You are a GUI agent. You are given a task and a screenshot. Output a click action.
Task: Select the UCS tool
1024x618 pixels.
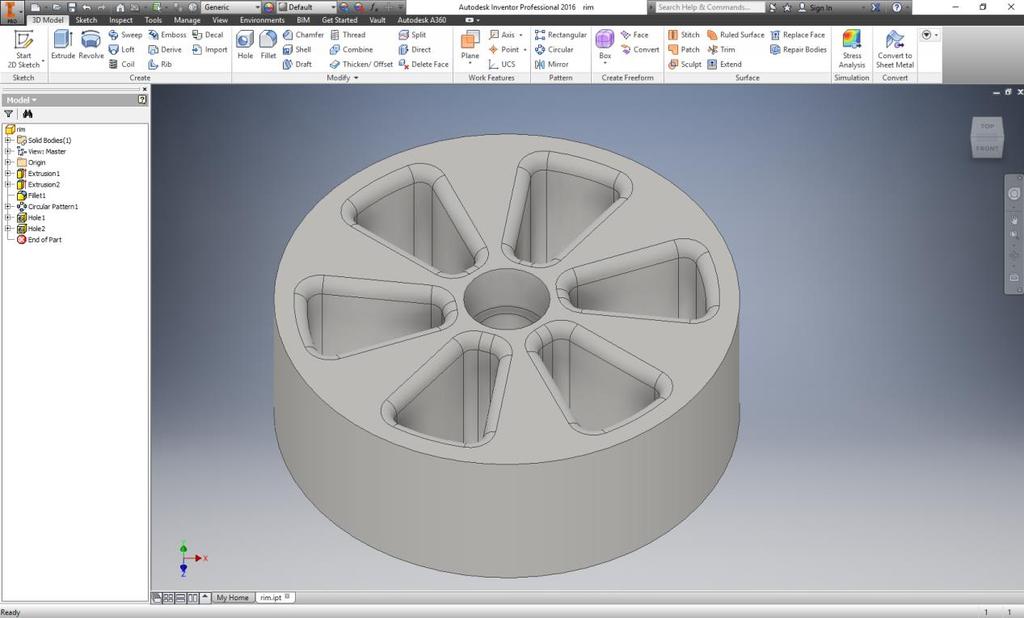tap(502, 64)
